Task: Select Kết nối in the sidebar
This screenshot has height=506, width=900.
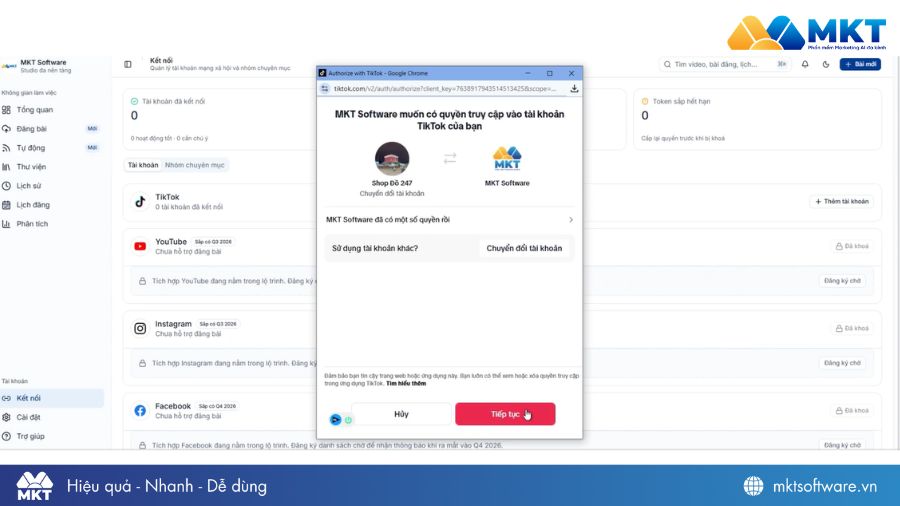Action: [52, 398]
